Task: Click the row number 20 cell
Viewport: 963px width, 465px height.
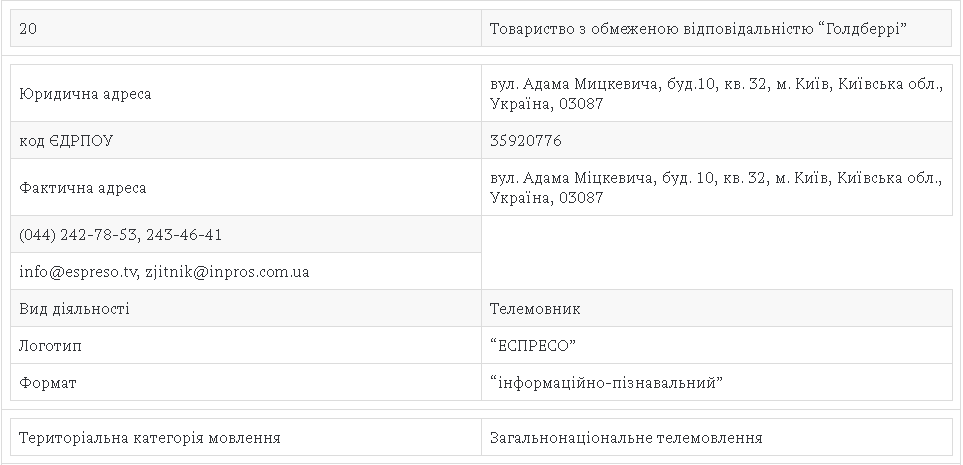Action: point(29,29)
